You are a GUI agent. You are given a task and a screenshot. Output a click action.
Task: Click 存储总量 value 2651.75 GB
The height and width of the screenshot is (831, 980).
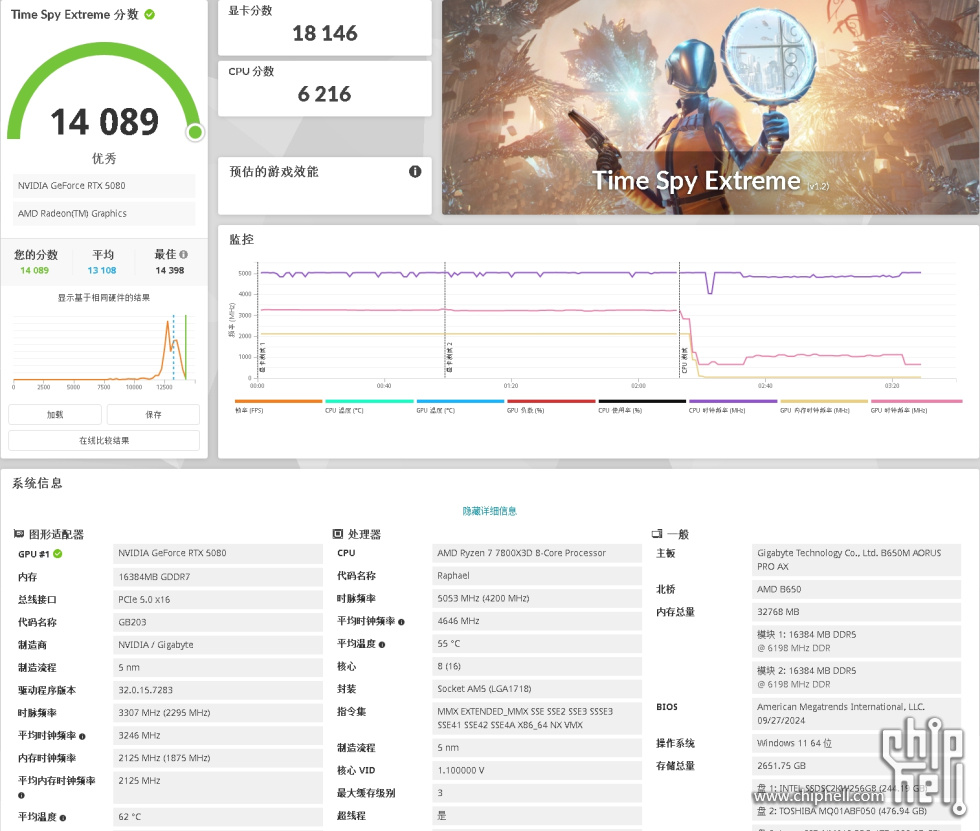856,765
